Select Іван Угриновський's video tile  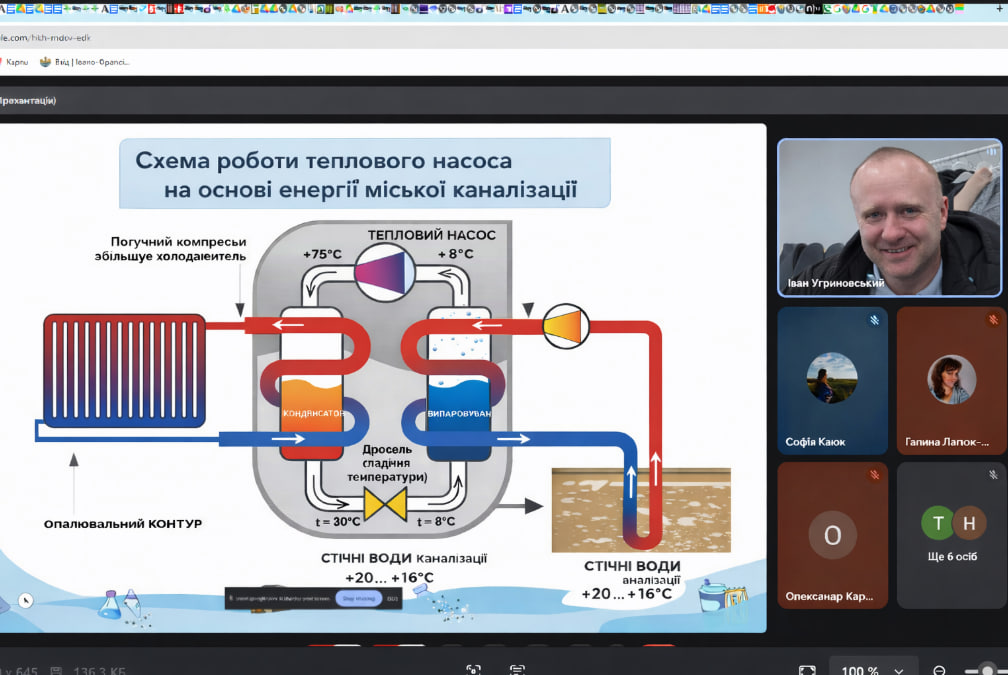889,217
